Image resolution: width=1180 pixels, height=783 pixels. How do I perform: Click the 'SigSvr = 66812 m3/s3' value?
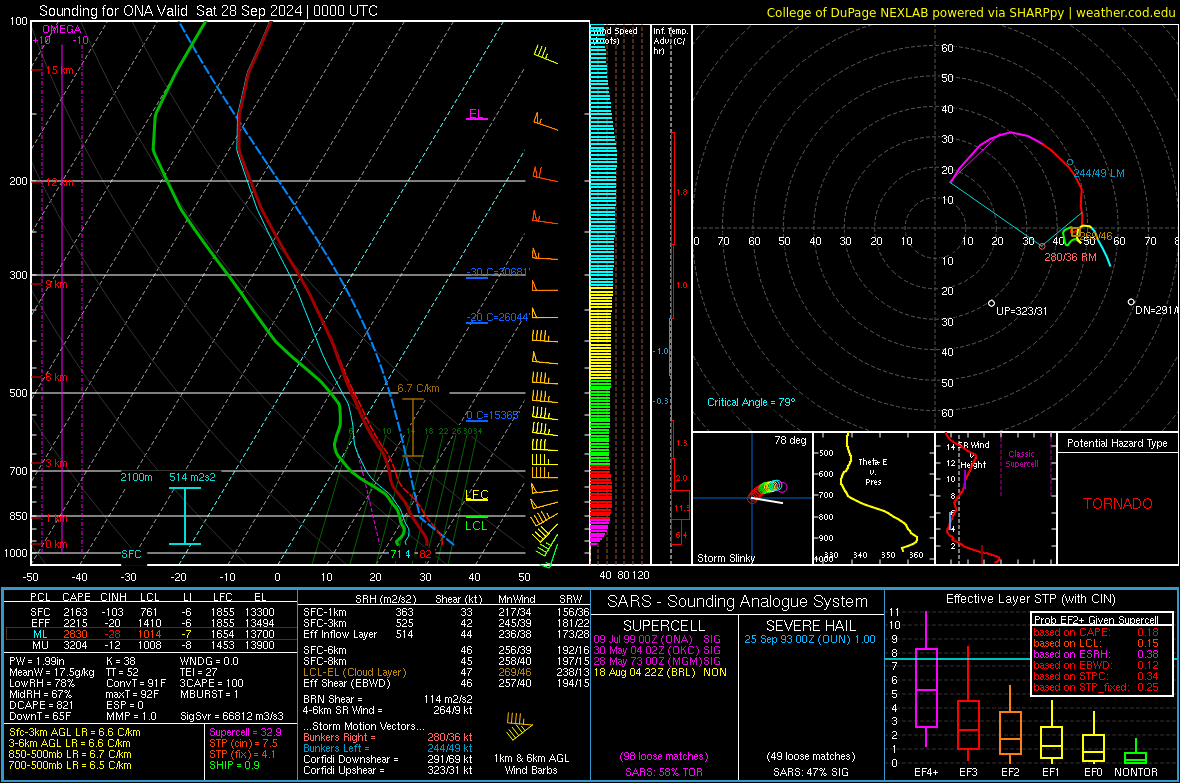point(232,716)
